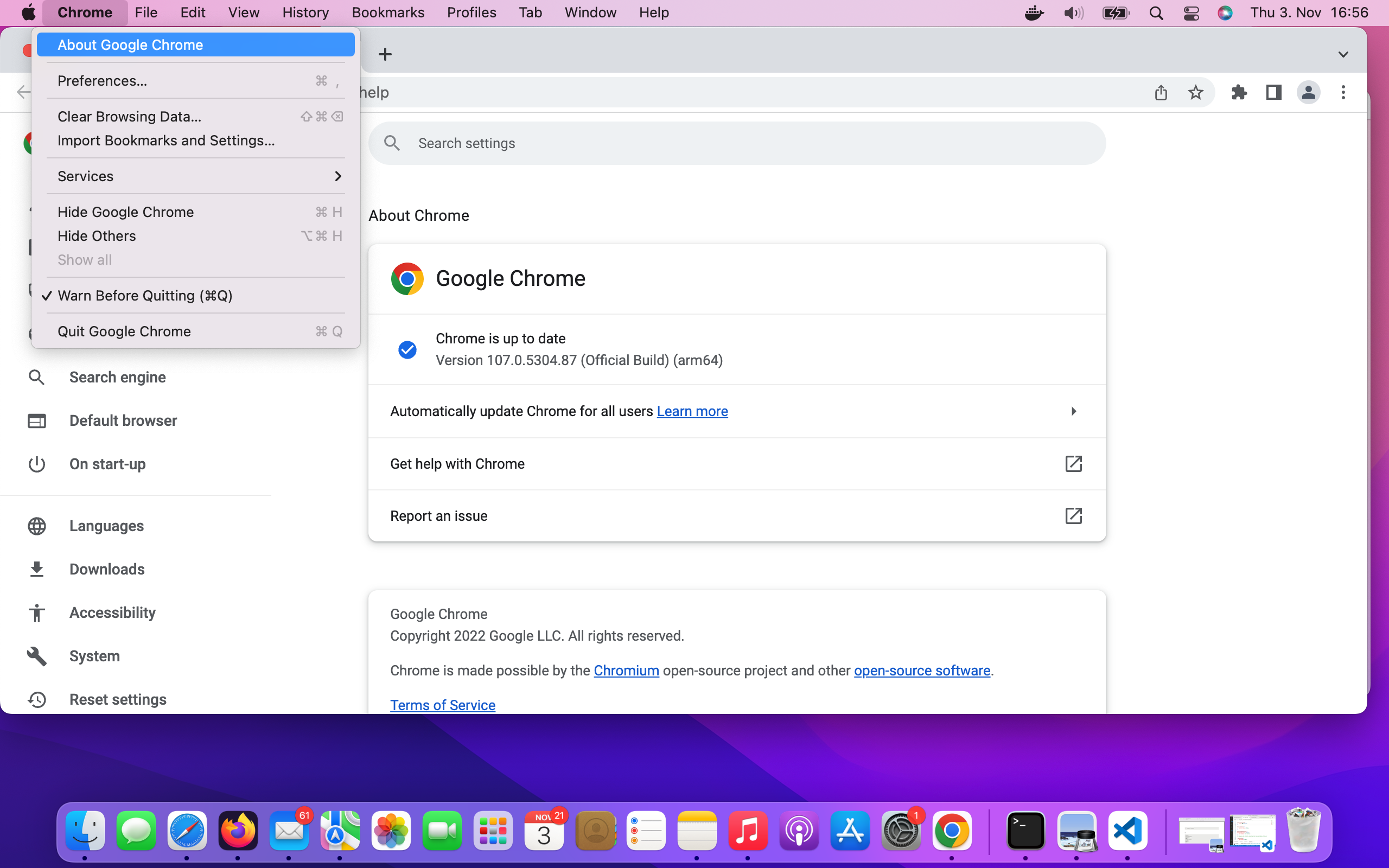
Task: Click the Learn more link
Action: [x=692, y=411]
